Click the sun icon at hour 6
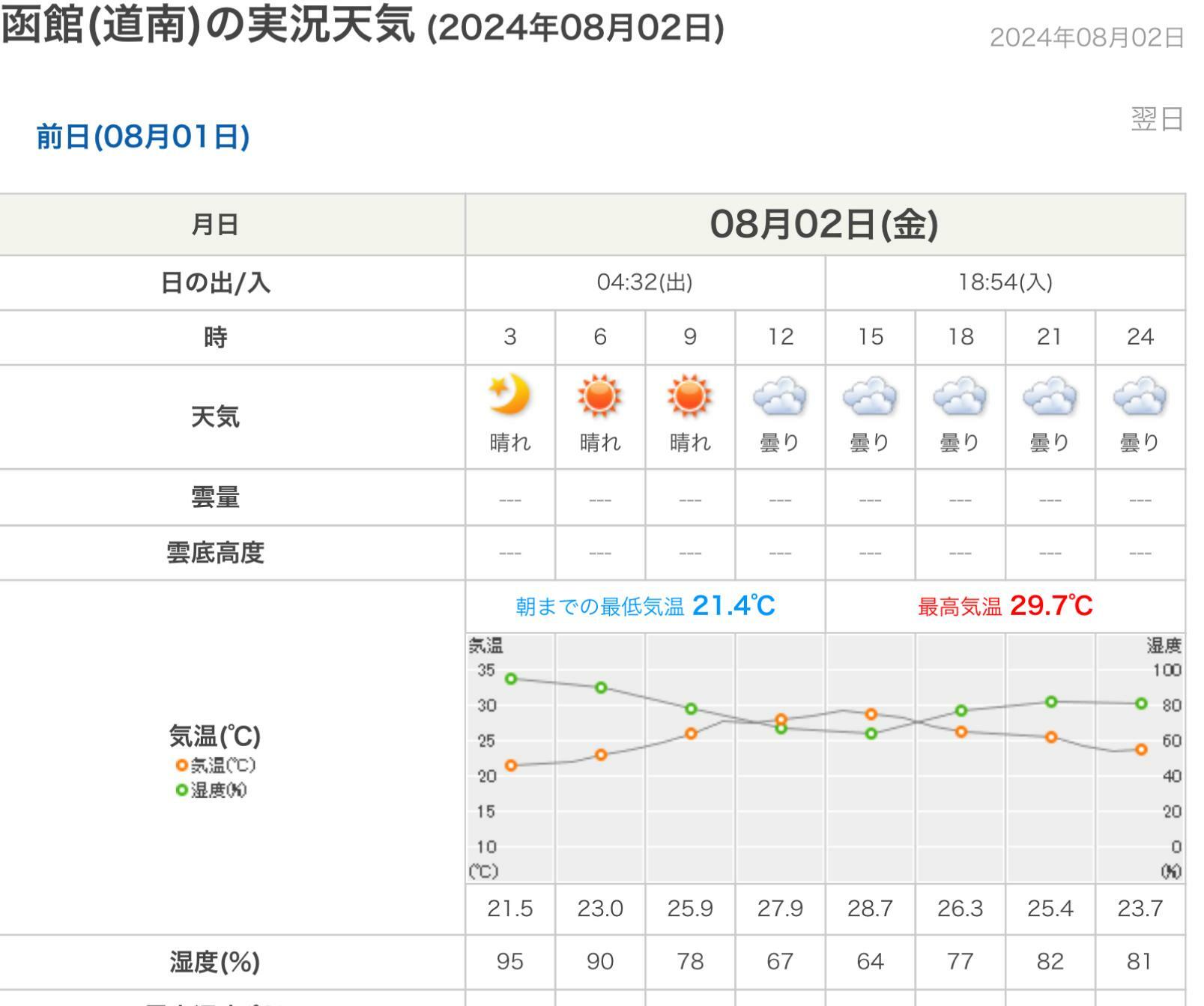1204x1006 pixels. (x=599, y=396)
